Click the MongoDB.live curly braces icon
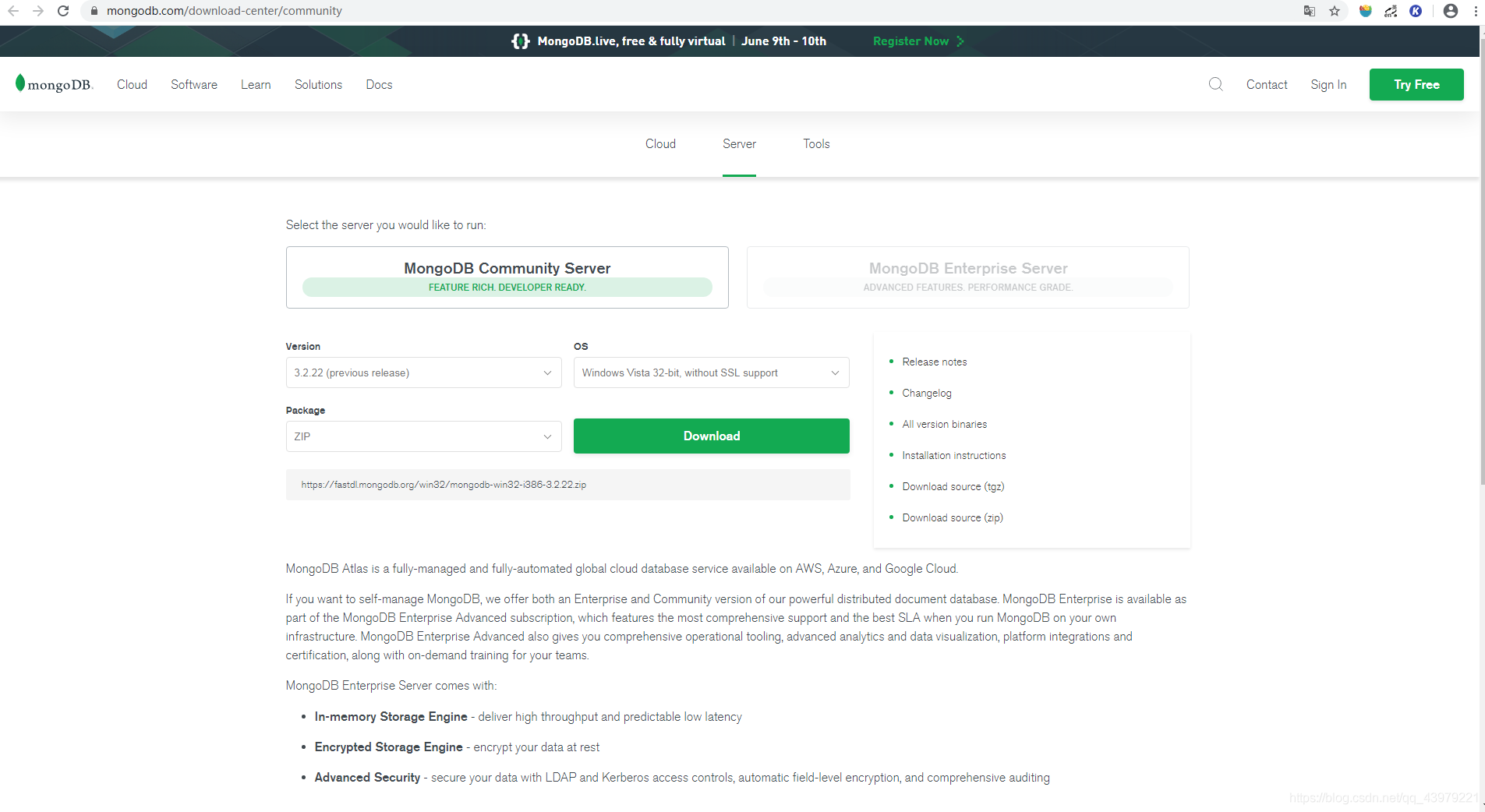 [x=520, y=41]
